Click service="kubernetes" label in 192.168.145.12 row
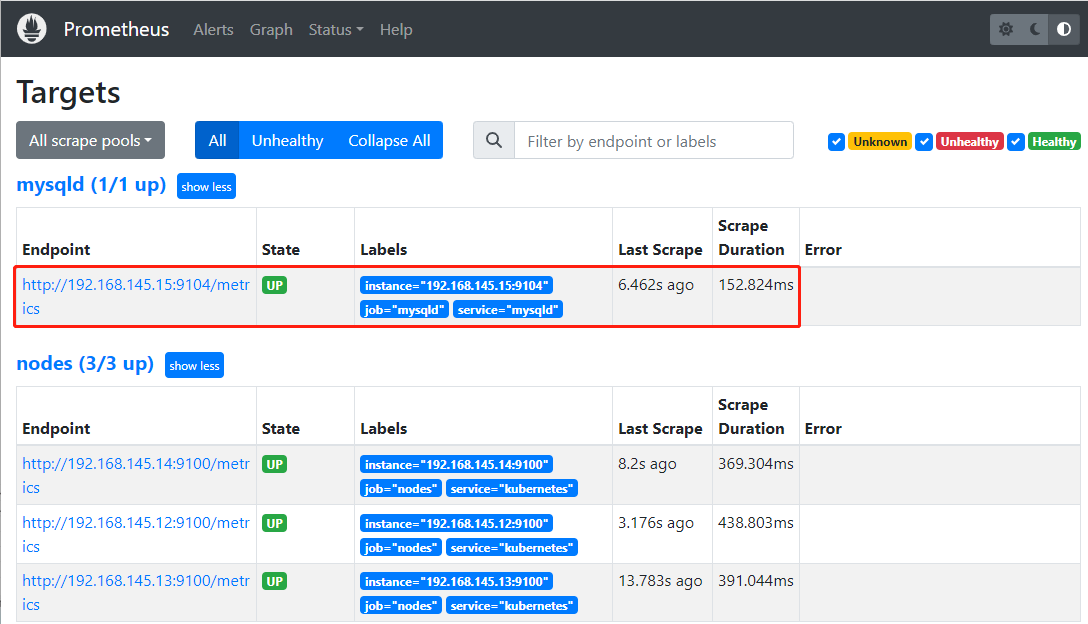 click(x=512, y=548)
